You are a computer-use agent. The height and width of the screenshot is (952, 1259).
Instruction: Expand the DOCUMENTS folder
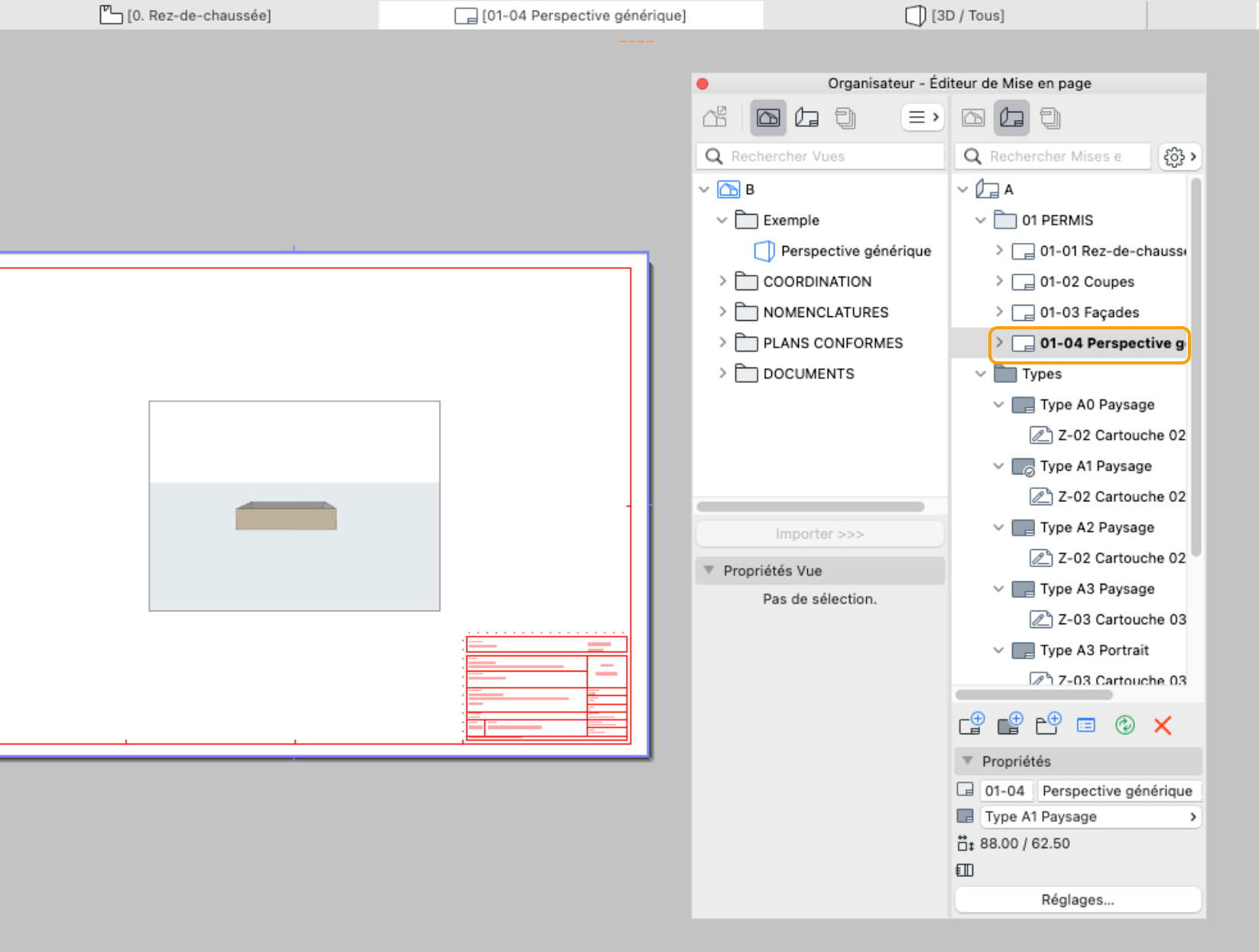click(722, 374)
